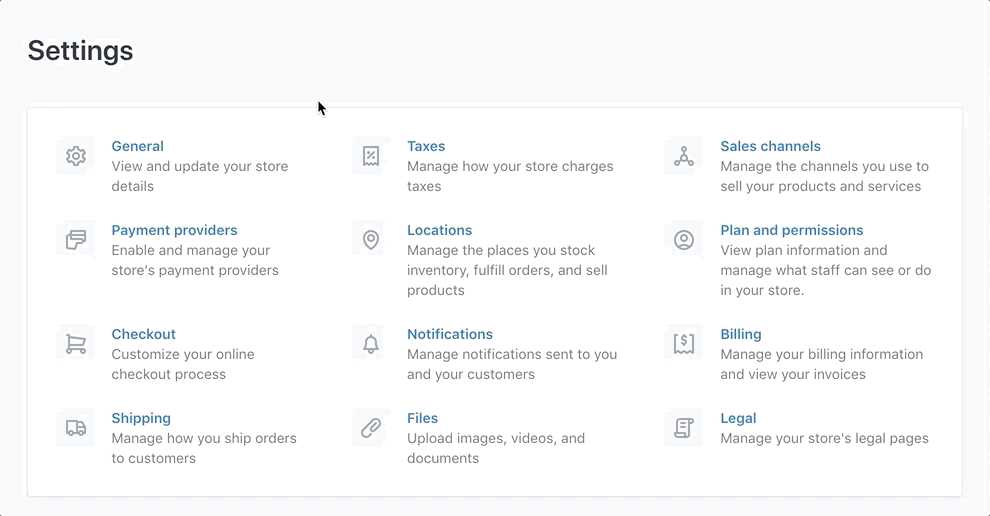Open the General settings link
The height and width of the screenshot is (516, 990).
click(138, 146)
